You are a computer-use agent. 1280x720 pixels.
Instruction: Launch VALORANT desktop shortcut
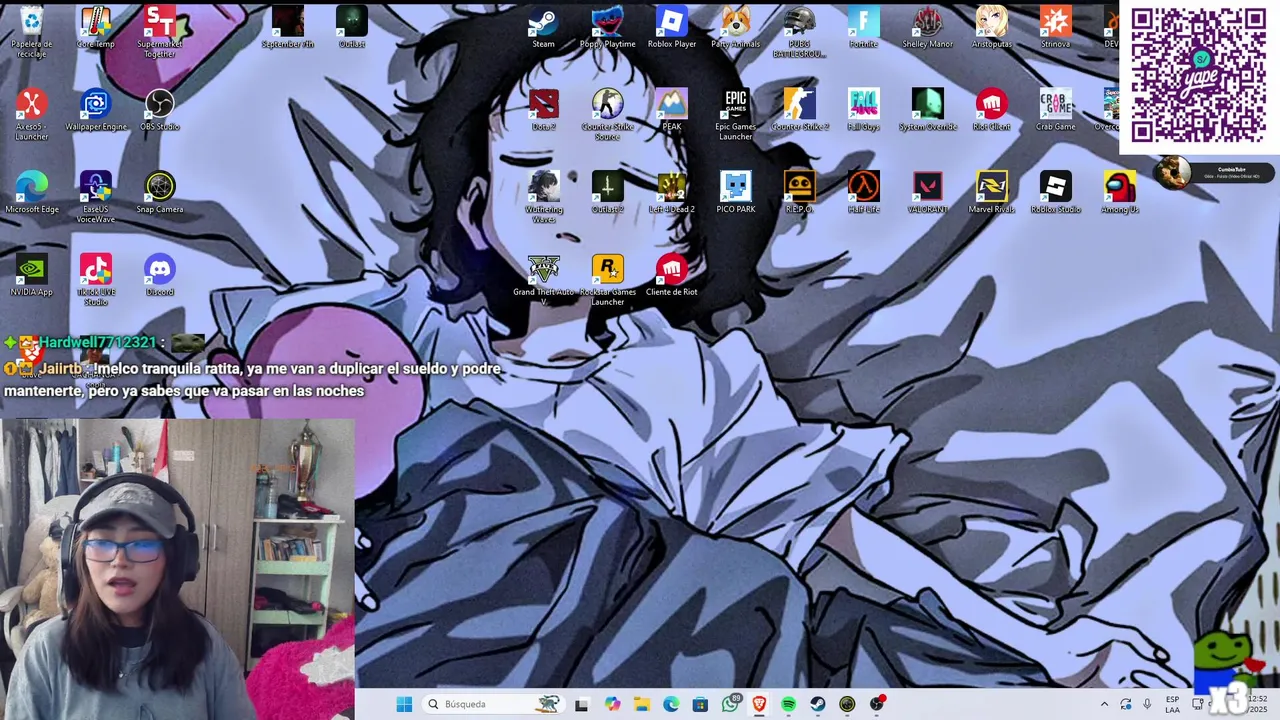click(927, 193)
